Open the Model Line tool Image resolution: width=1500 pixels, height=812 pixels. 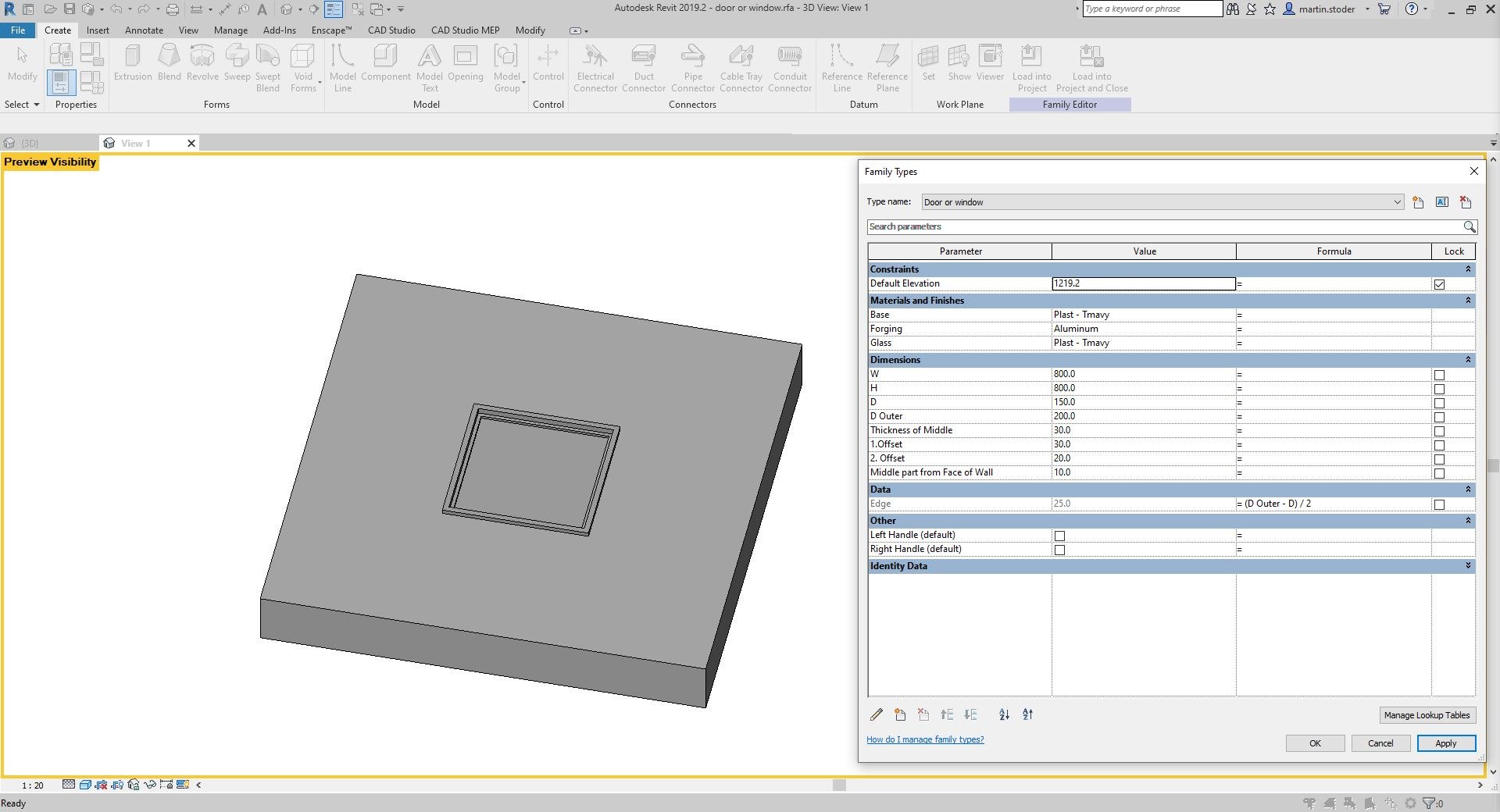point(342,68)
